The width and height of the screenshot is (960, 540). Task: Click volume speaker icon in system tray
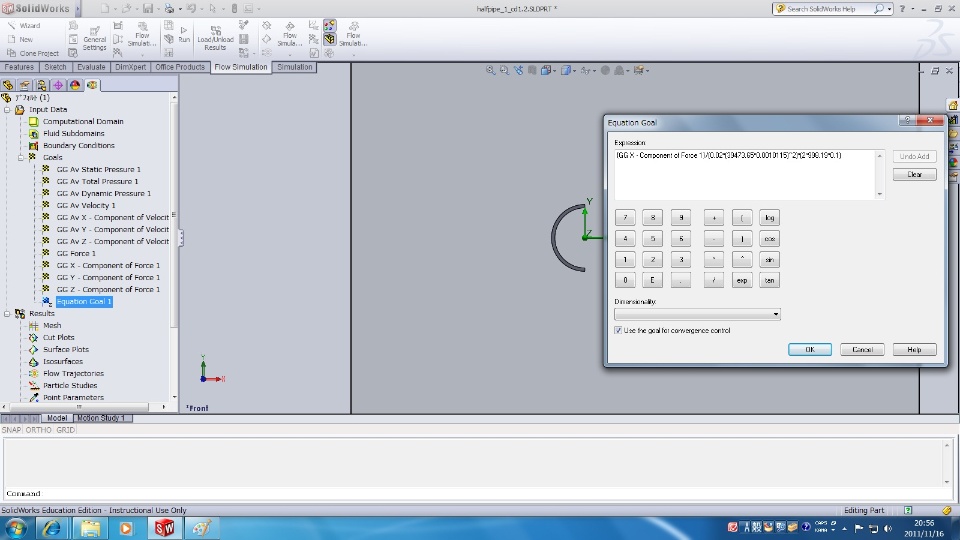point(888,528)
